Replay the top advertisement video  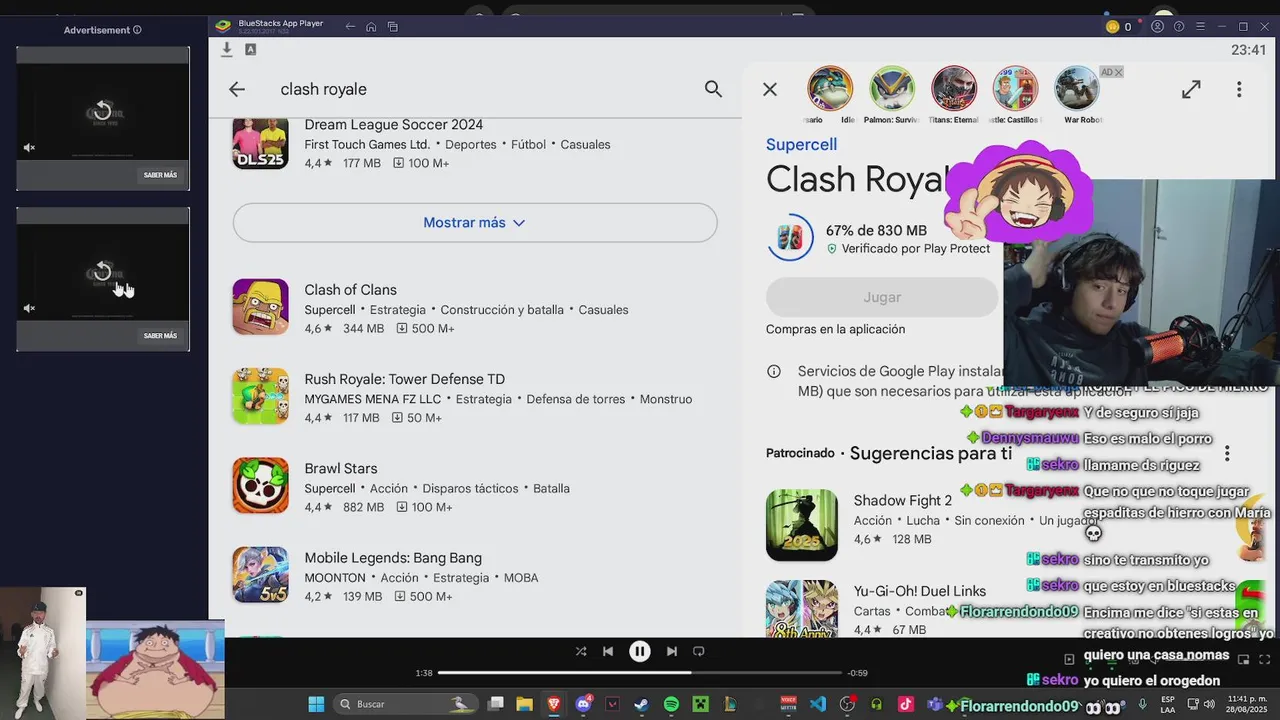(102, 110)
